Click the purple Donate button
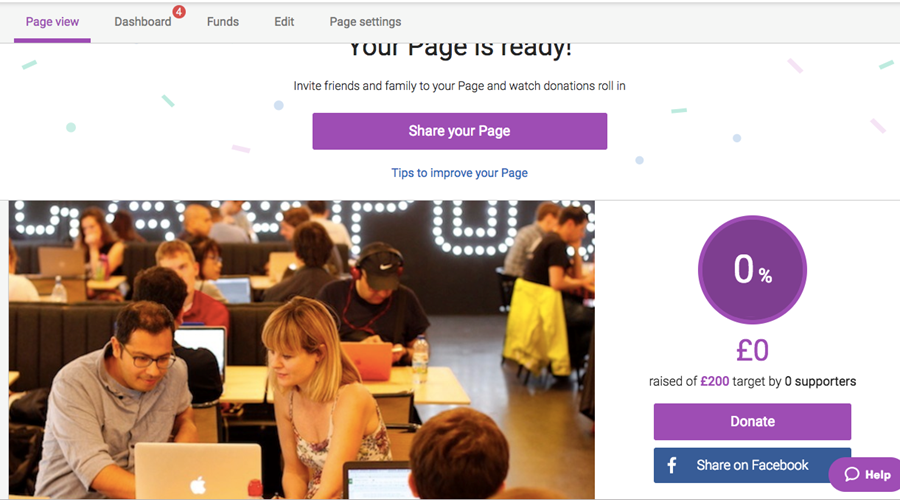Image resolution: width=900 pixels, height=500 pixels. pyautogui.click(x=752, y=421)
